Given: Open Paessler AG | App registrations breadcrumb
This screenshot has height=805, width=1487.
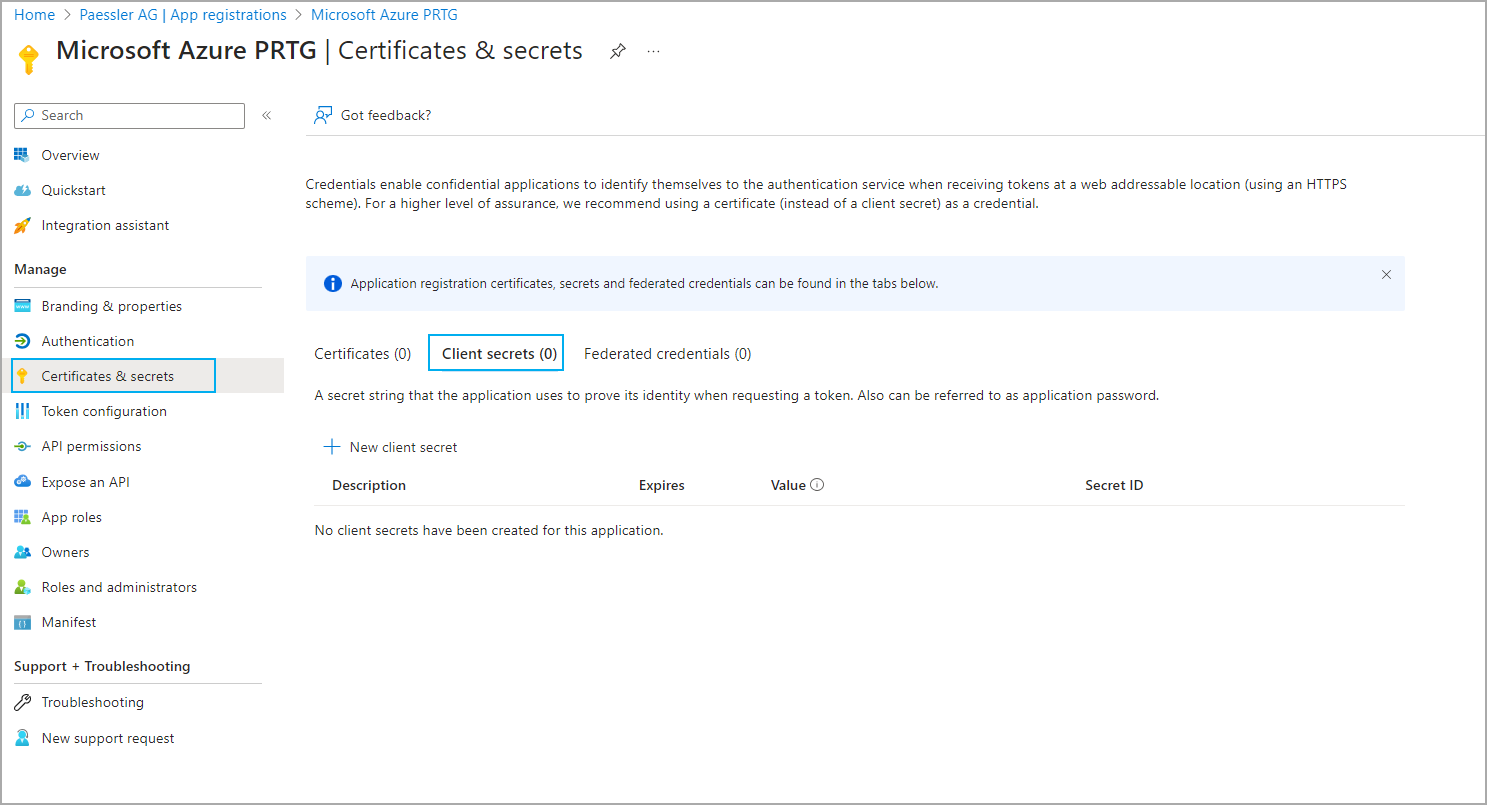Looking at the screenshot, I should tap(184, 15).
